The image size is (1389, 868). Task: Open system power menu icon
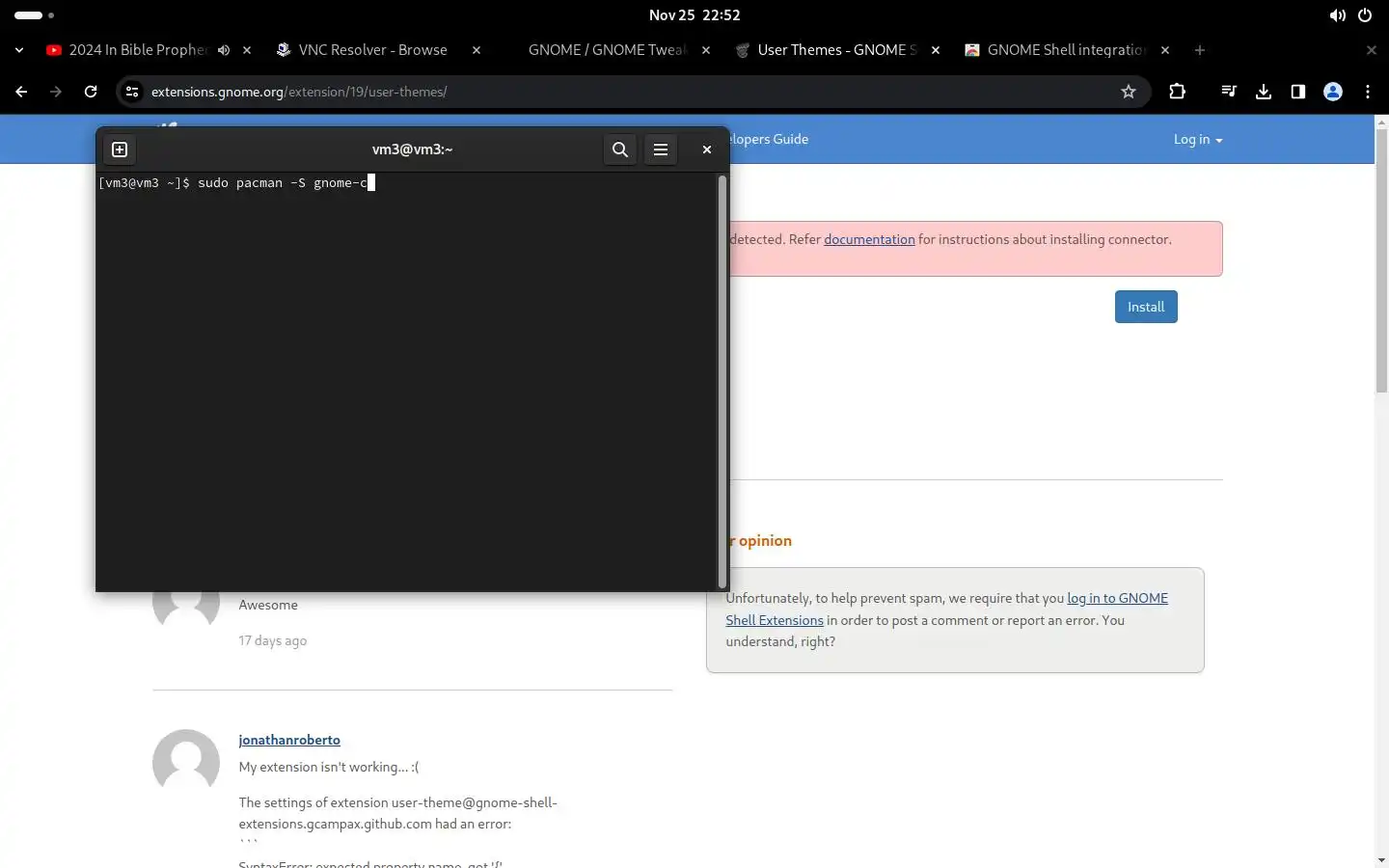point(1365,15)
